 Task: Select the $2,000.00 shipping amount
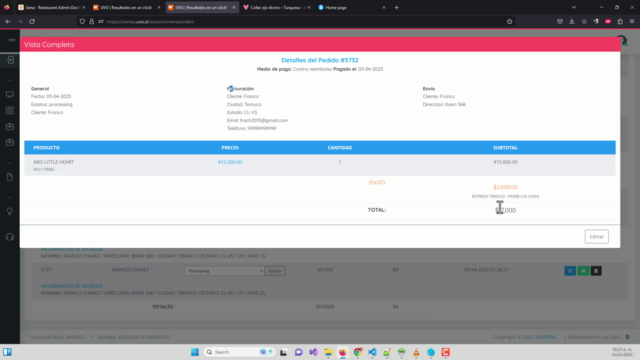(x=505, y=187)
